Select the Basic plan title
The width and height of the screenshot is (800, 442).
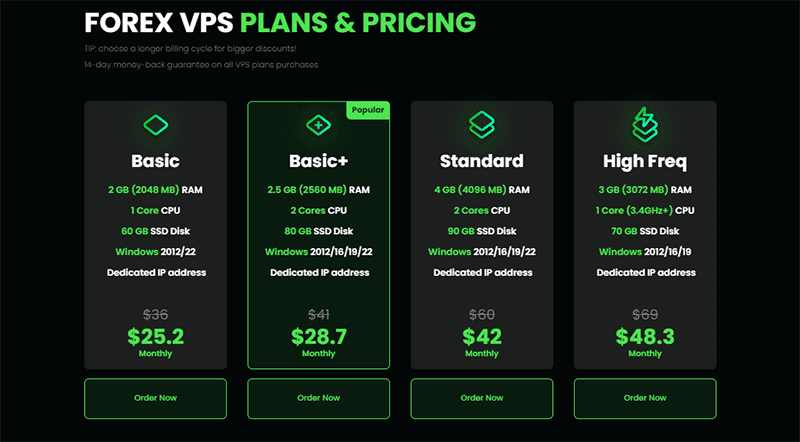pos(155,160)
